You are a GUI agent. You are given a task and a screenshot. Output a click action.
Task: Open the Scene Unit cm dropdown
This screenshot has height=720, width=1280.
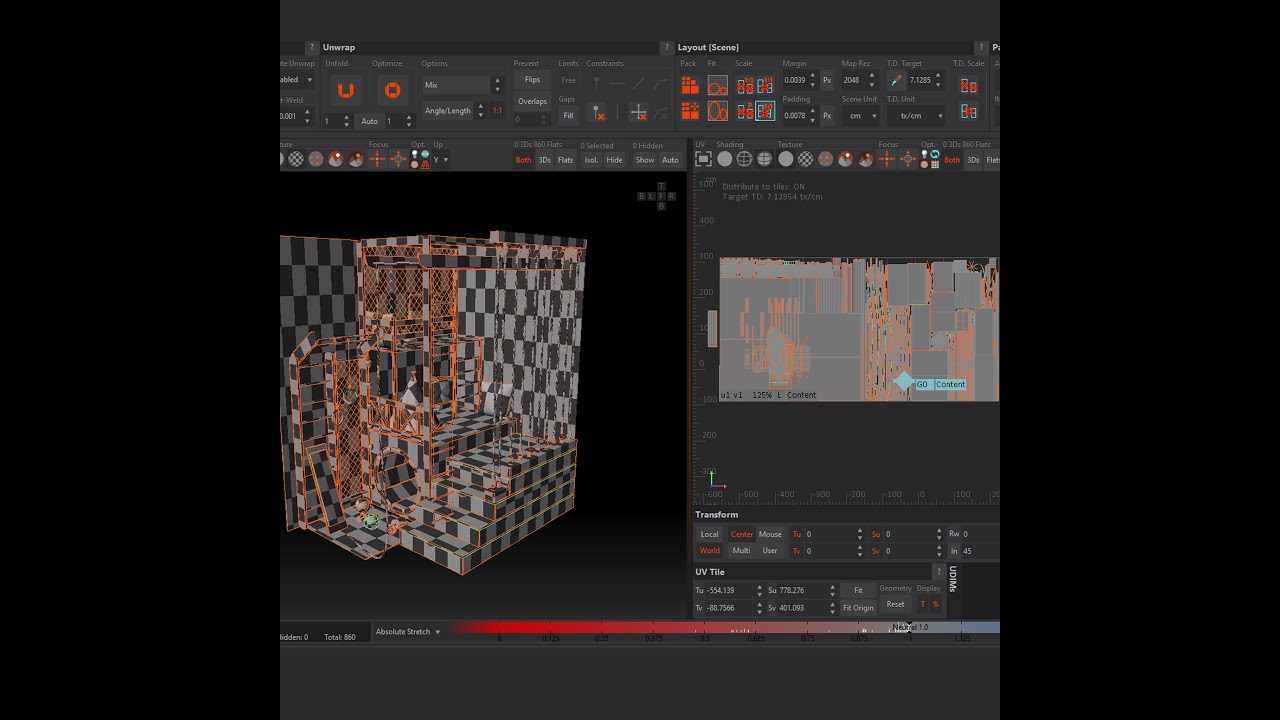[860, 116]
